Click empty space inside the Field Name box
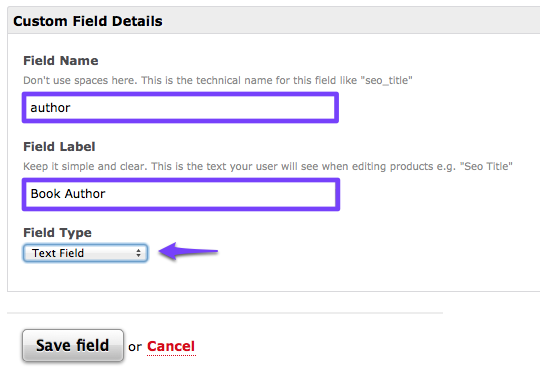 point(207,108)
